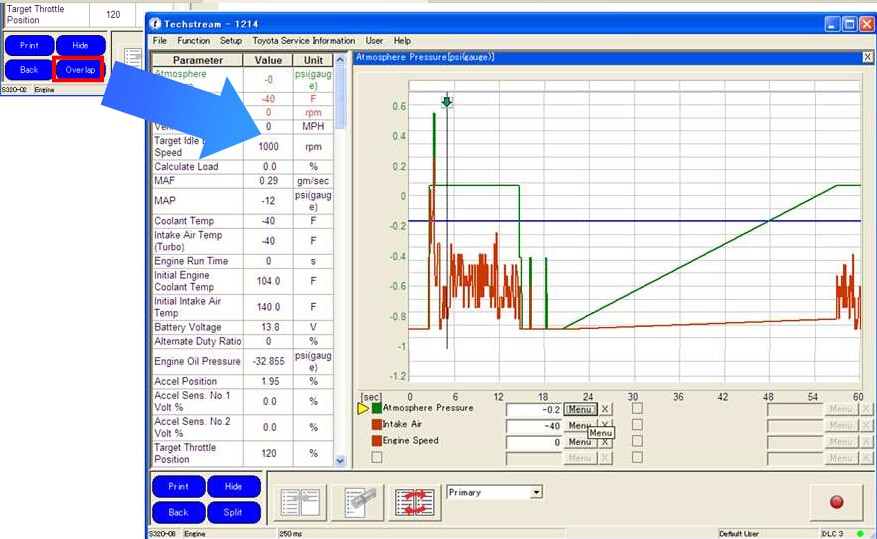Click the red record snapshot button
Viewport: 877px width, 539px height.
click(x=836, y=502)
